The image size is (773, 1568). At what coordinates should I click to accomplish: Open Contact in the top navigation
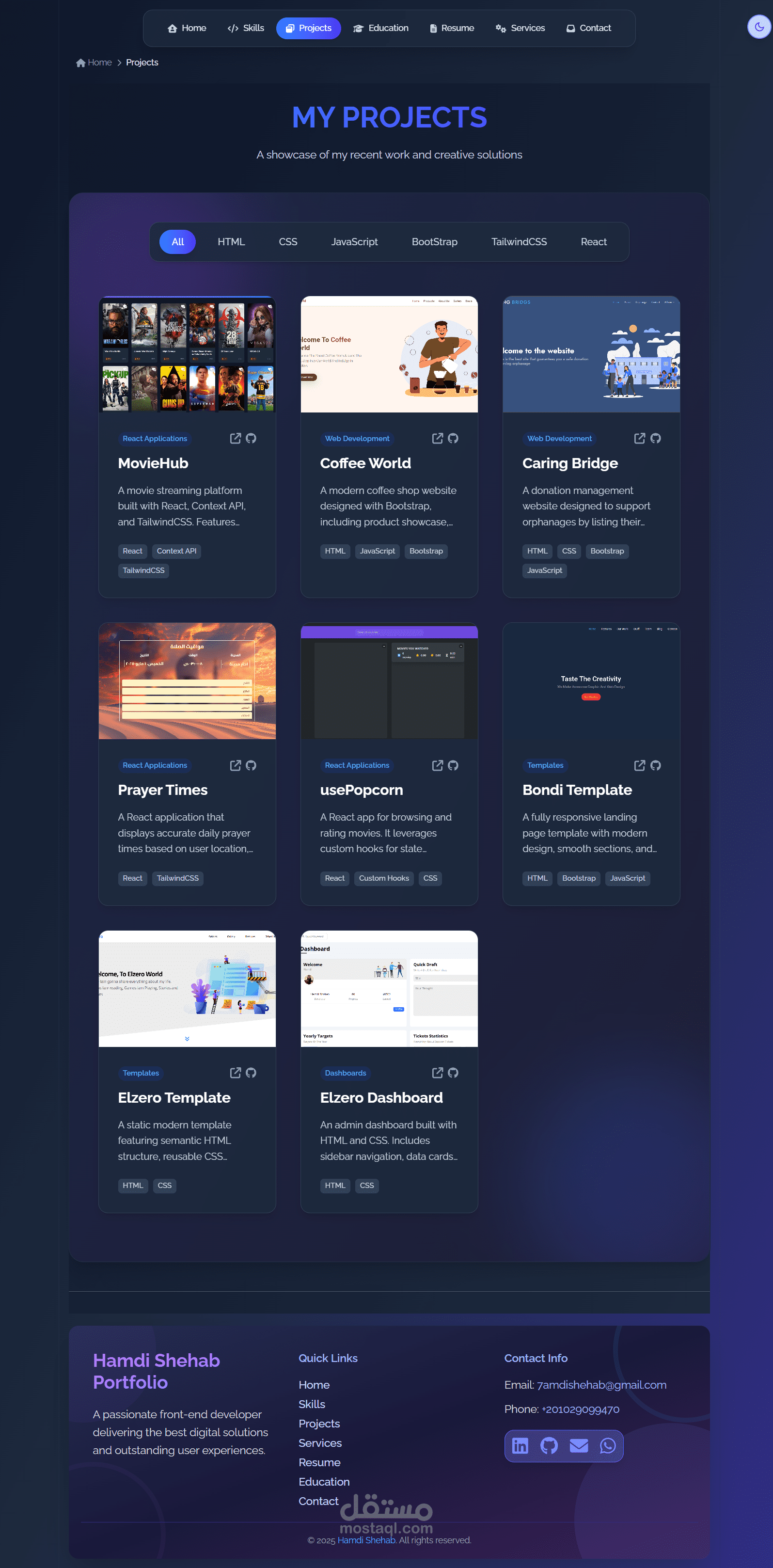click(588, 28)
